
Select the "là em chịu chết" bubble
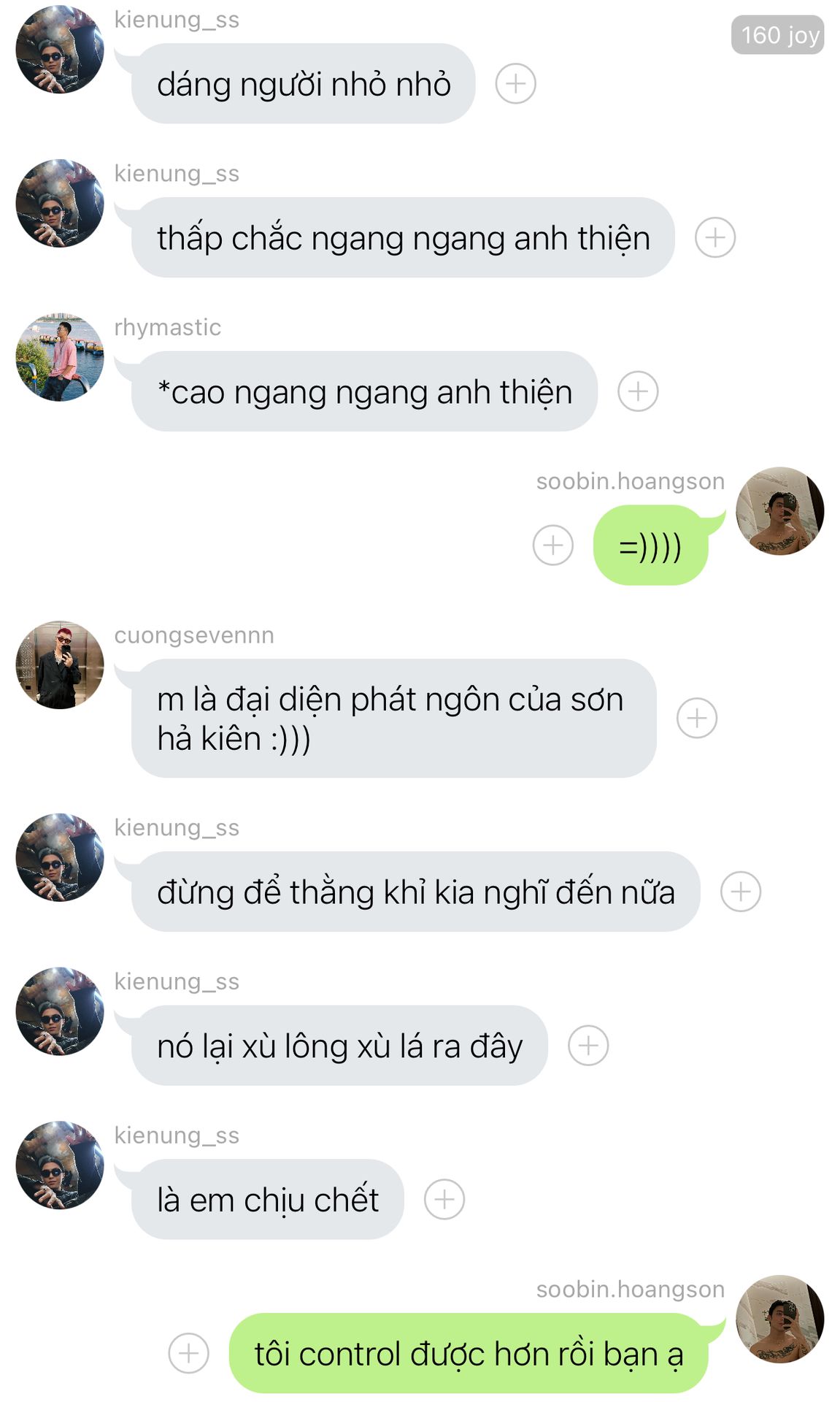coord(267,1199)
